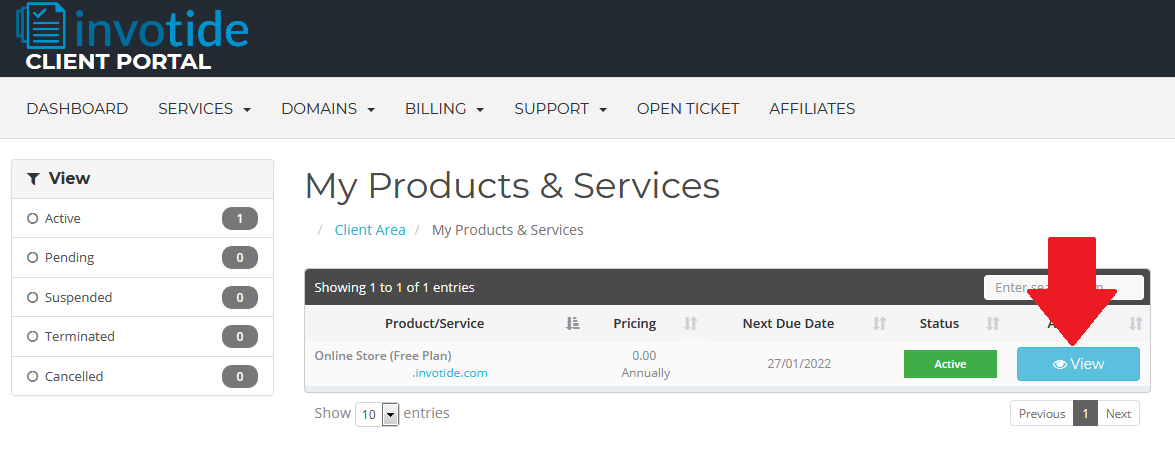1175x454 pixels.
Task: Click sort arrows beside Status column
Action: click(x=993, y=324)
